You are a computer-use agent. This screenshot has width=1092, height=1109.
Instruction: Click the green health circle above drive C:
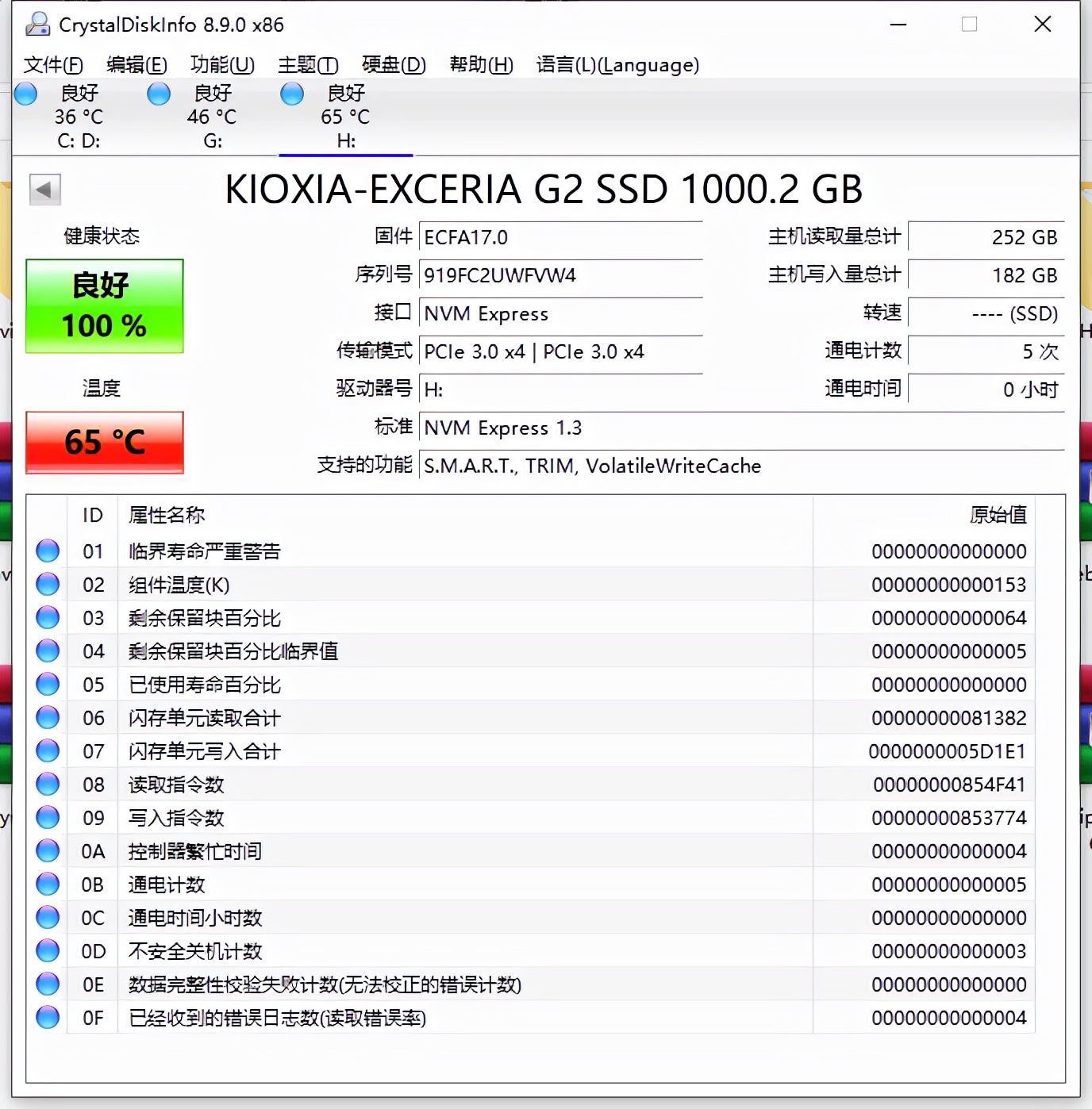pos(25,94)
